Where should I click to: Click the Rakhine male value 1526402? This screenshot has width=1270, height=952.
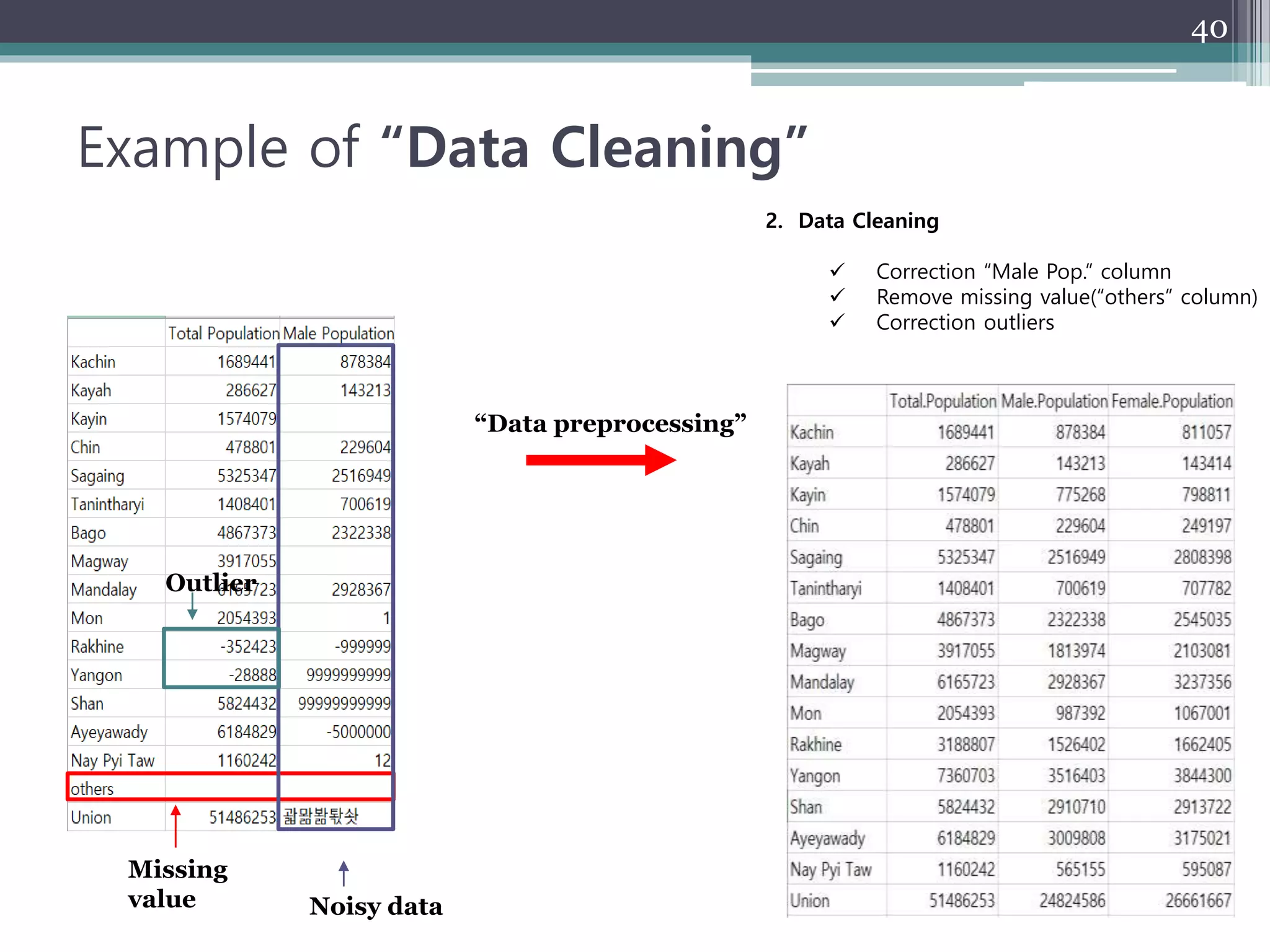pyautogui.click(x=1076, y=744)
